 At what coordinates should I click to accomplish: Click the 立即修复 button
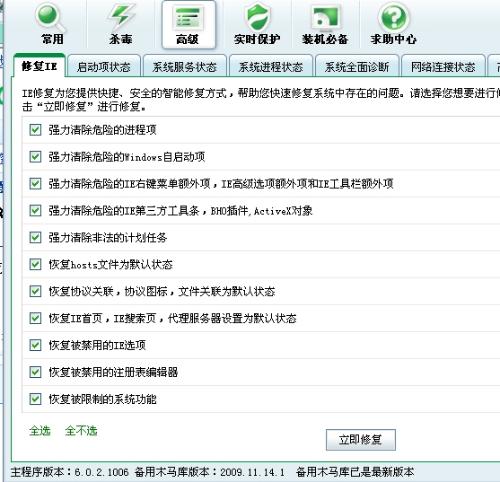361,440
